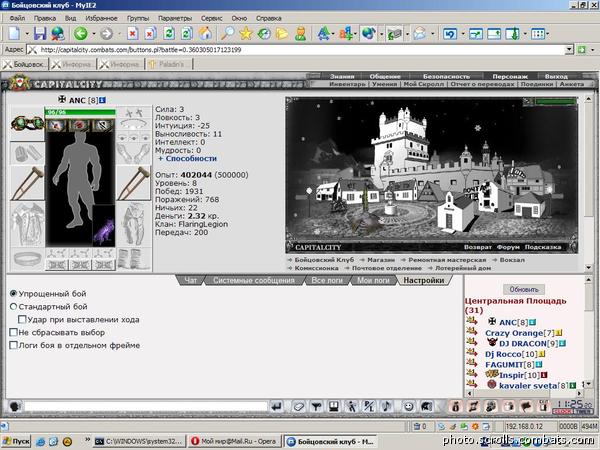Open the Магазин location link
Image resolution: width=600 pixels, height=450 pixels.
click(x=381, y=260)
